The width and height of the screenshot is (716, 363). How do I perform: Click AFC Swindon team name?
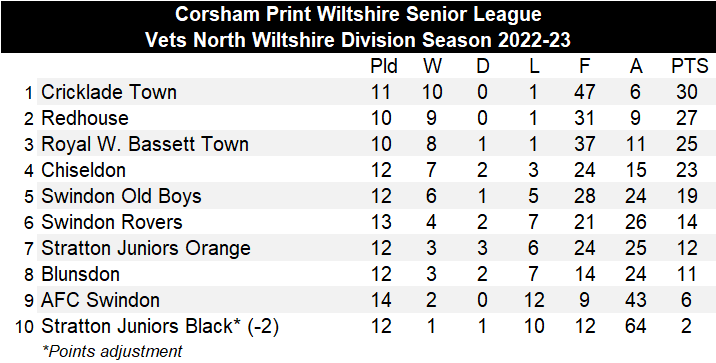click(100, 300)
